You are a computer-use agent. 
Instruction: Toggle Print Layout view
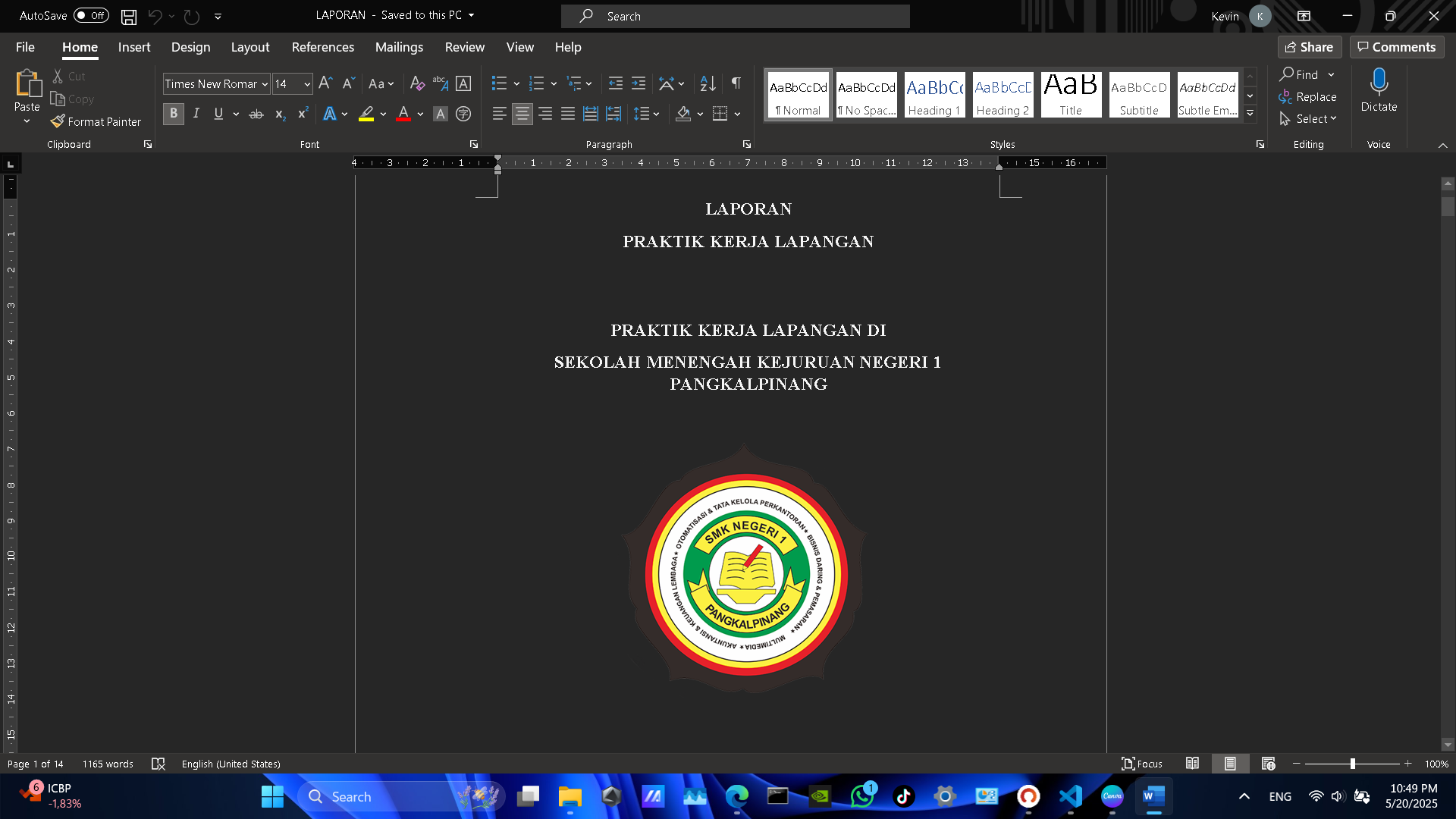[1230, 764]
